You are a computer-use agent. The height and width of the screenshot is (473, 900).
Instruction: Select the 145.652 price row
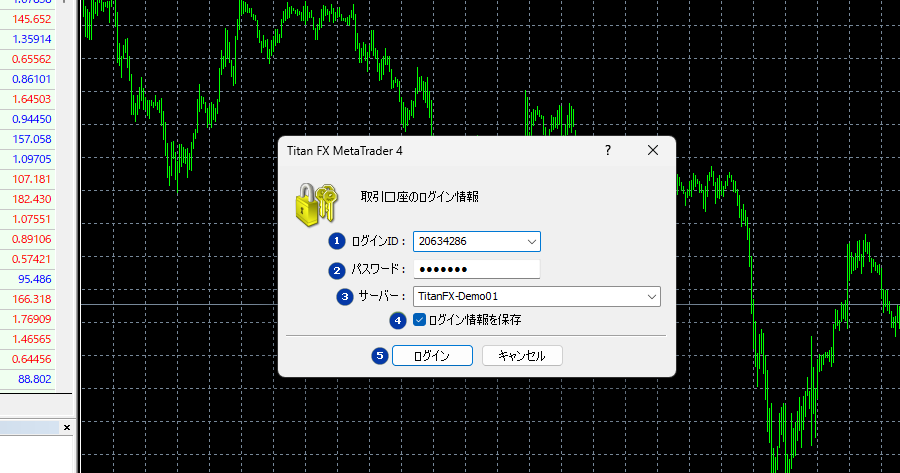28,19
